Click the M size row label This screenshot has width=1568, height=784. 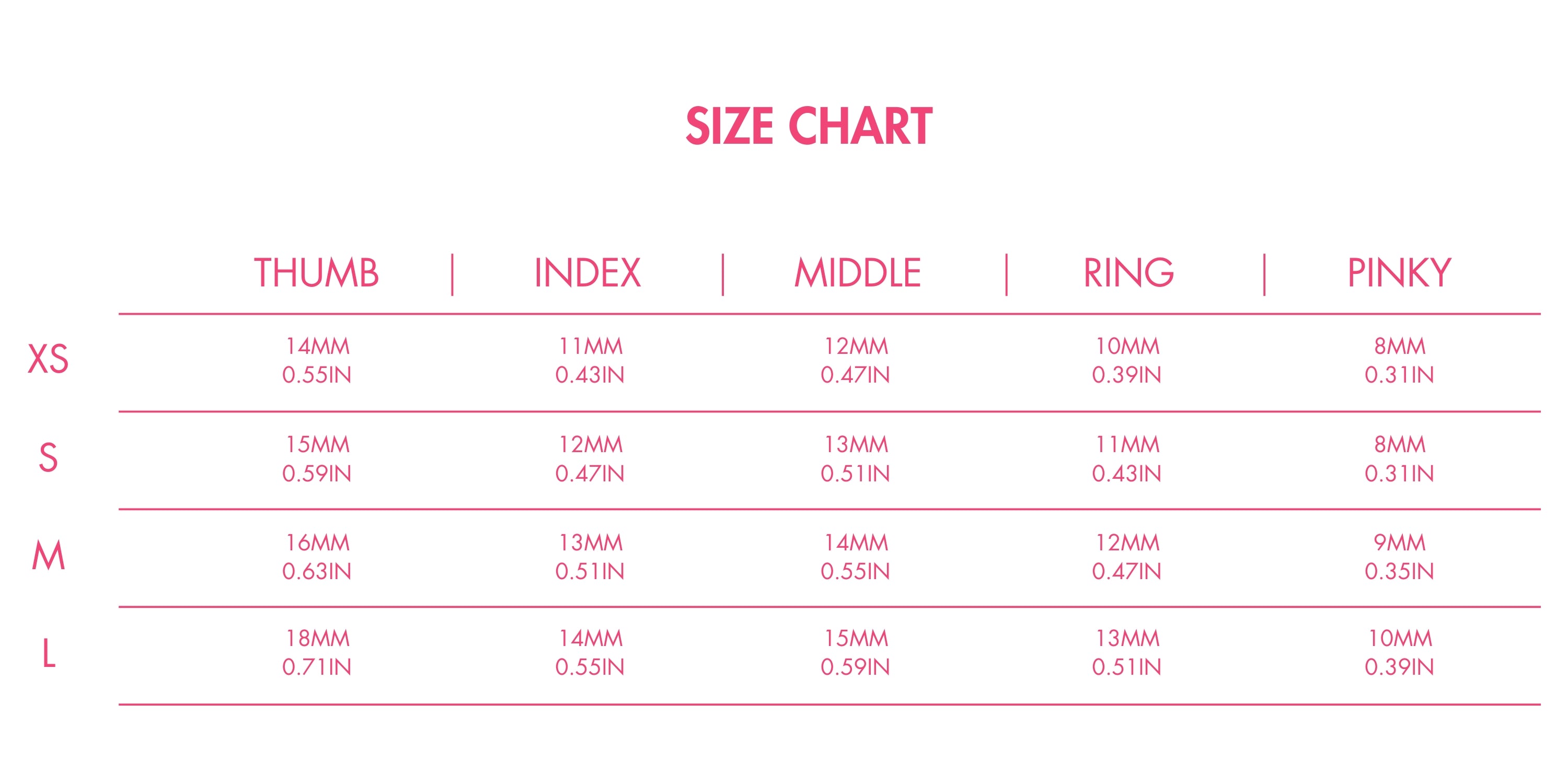point(48,555)
